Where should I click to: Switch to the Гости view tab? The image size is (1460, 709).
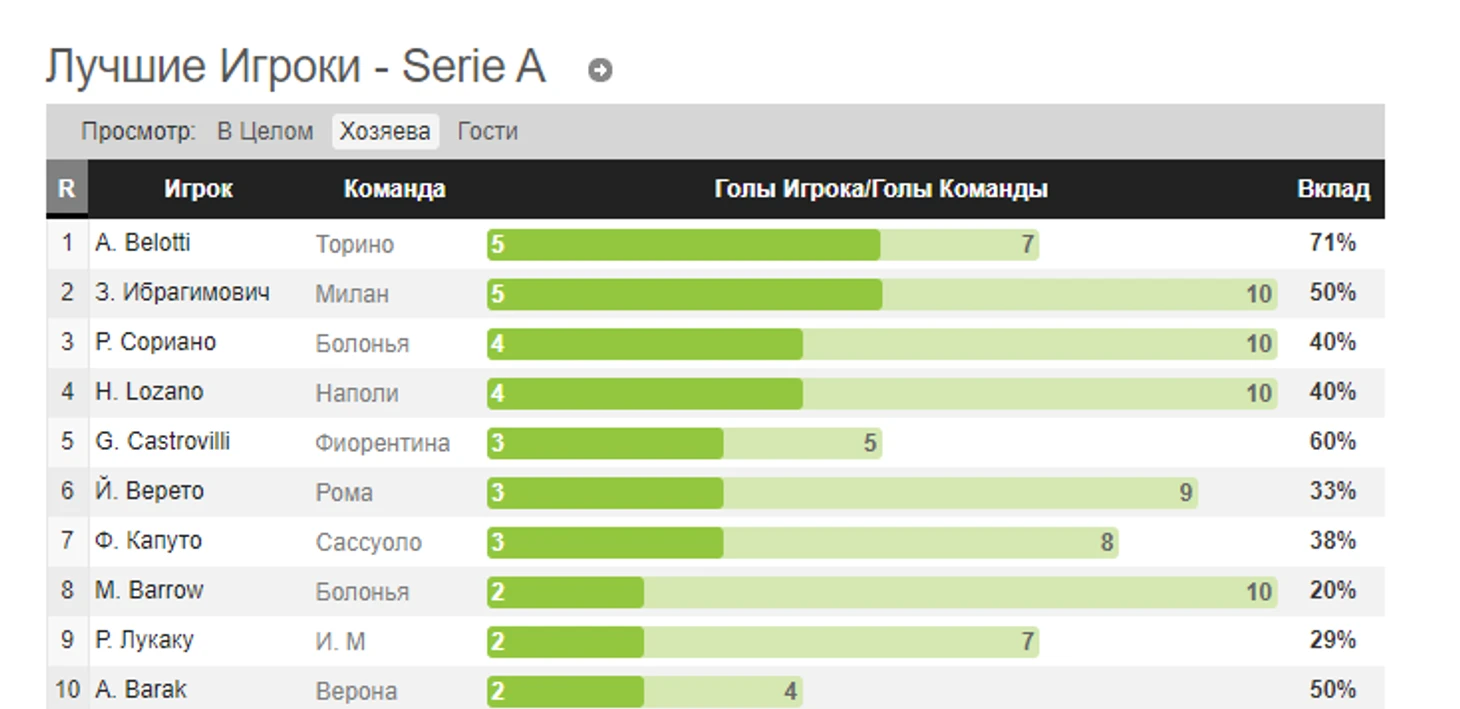[487, 131]
